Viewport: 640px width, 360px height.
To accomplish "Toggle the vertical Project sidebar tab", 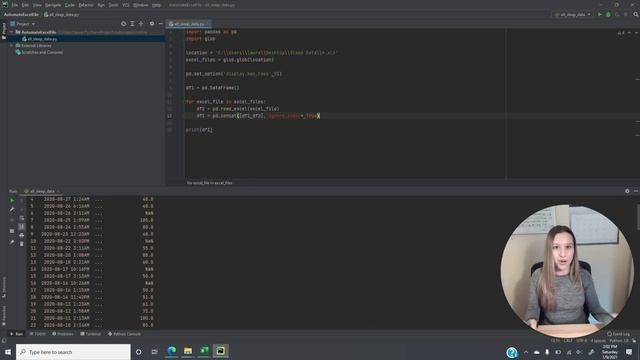I will click(x=4, y=31).
